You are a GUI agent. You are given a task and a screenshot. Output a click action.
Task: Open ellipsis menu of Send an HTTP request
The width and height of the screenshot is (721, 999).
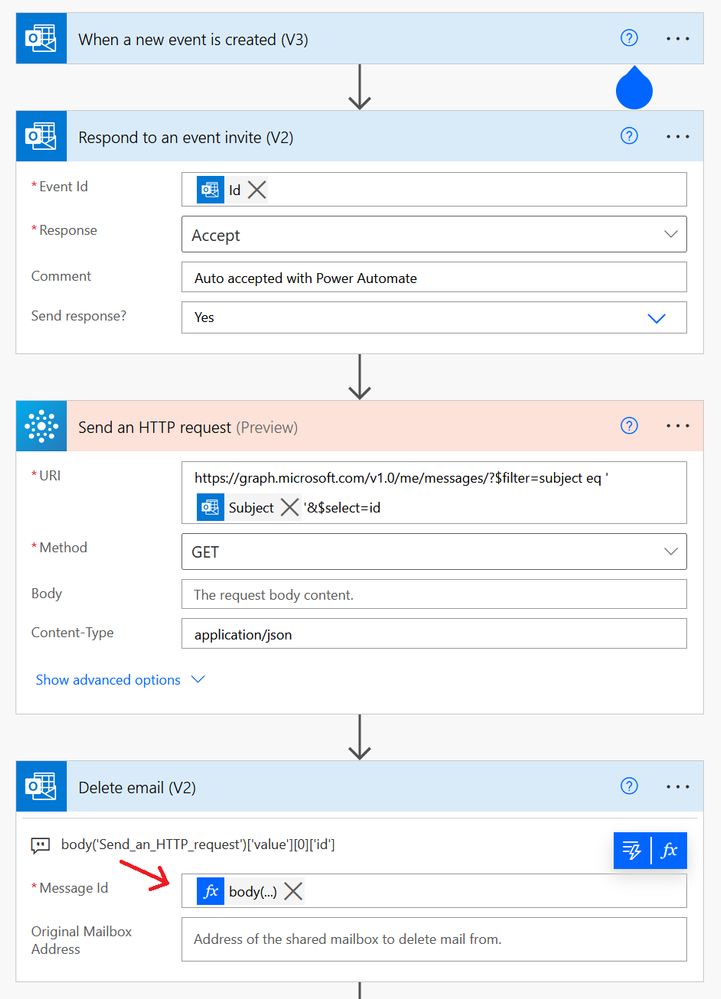click(x=677, y=426)
